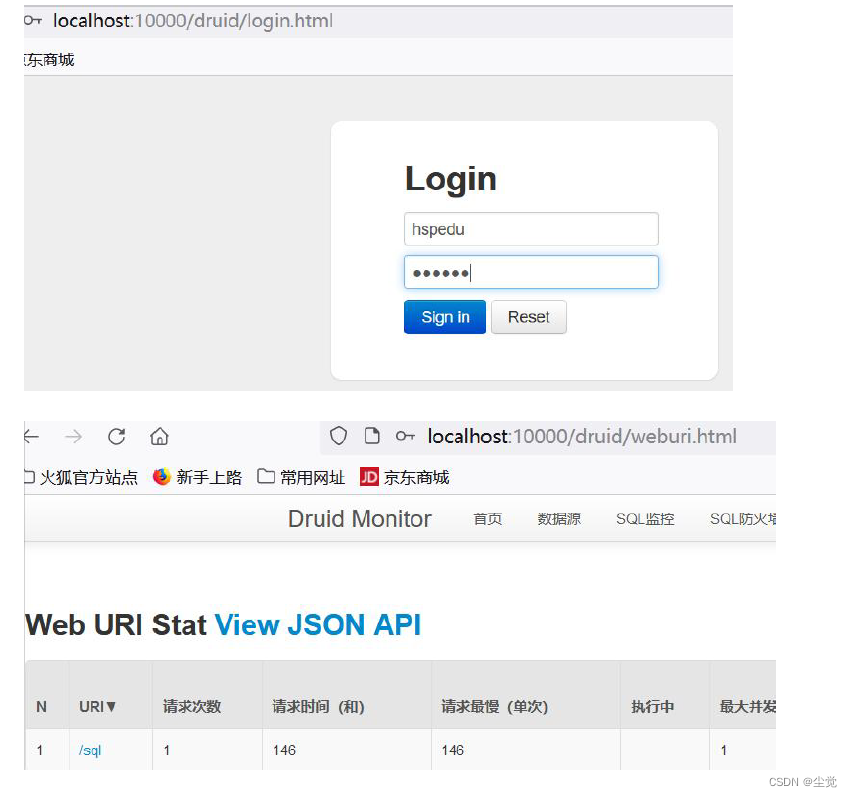Click the Reset button on the login form
The height and width of the screenshot is (797, 852).
528,317
